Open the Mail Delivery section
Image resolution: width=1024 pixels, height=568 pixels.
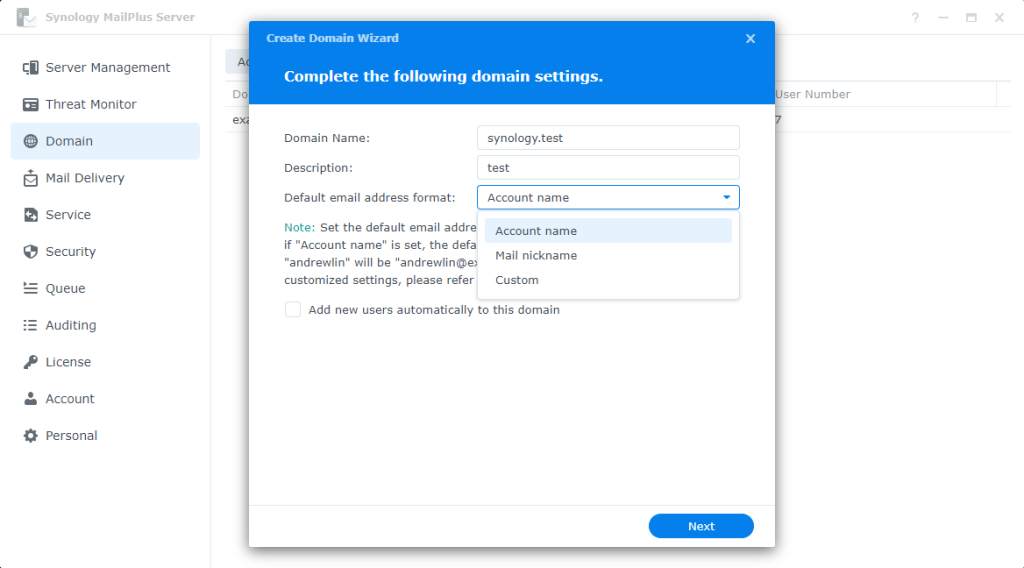[x=105, y=178]
